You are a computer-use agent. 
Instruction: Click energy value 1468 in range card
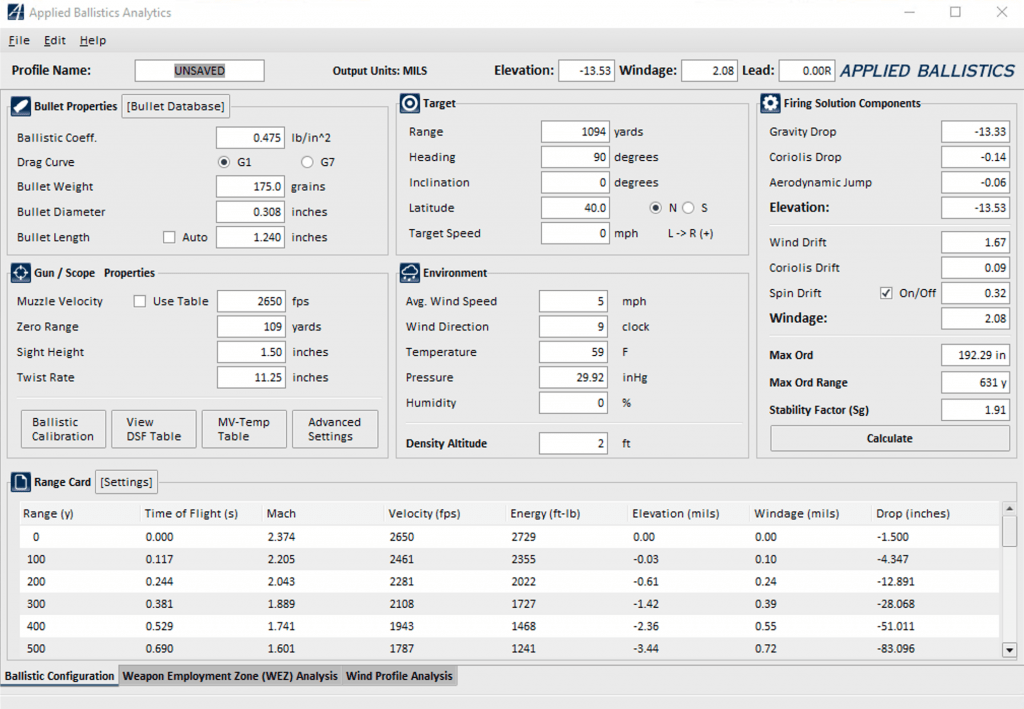(523, 626)
